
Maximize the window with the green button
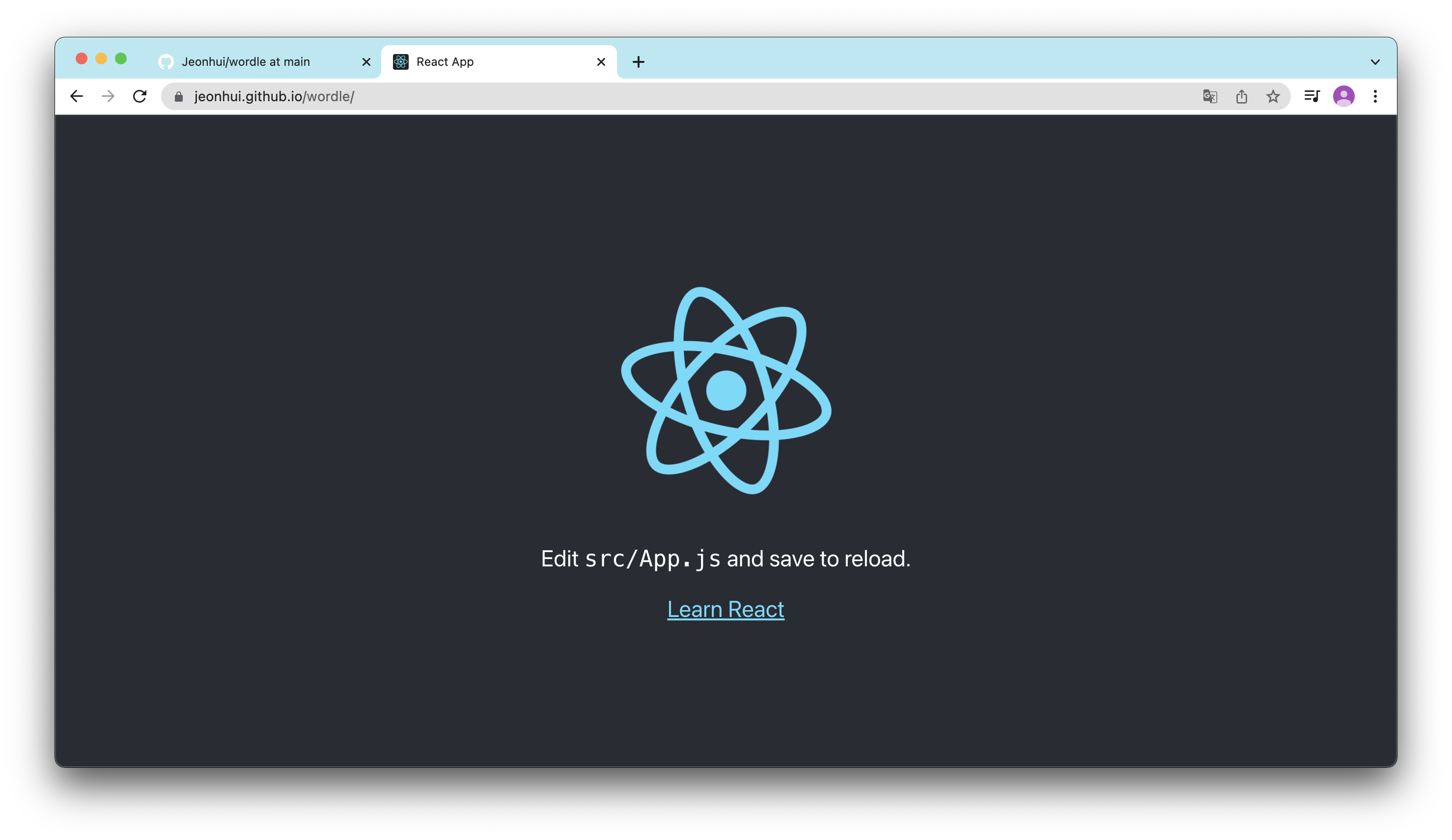click(x=120, y=59)
